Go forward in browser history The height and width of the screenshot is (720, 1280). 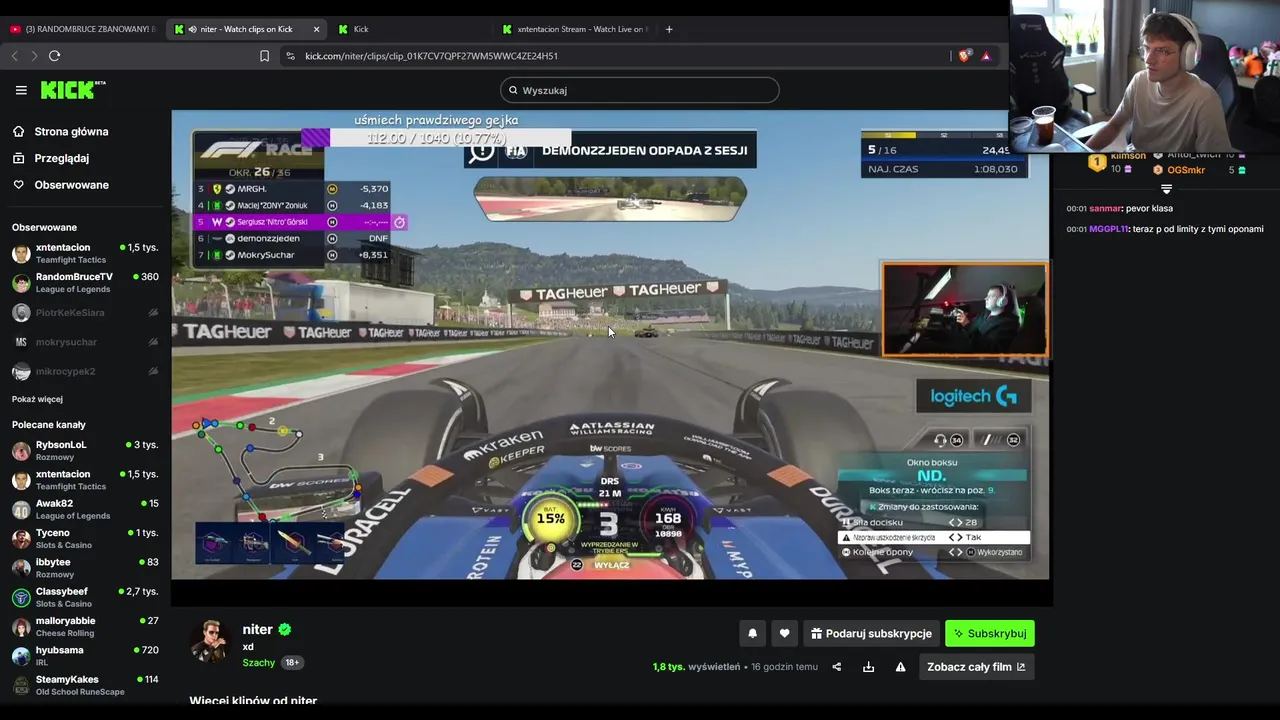click(x=34, y=56)
